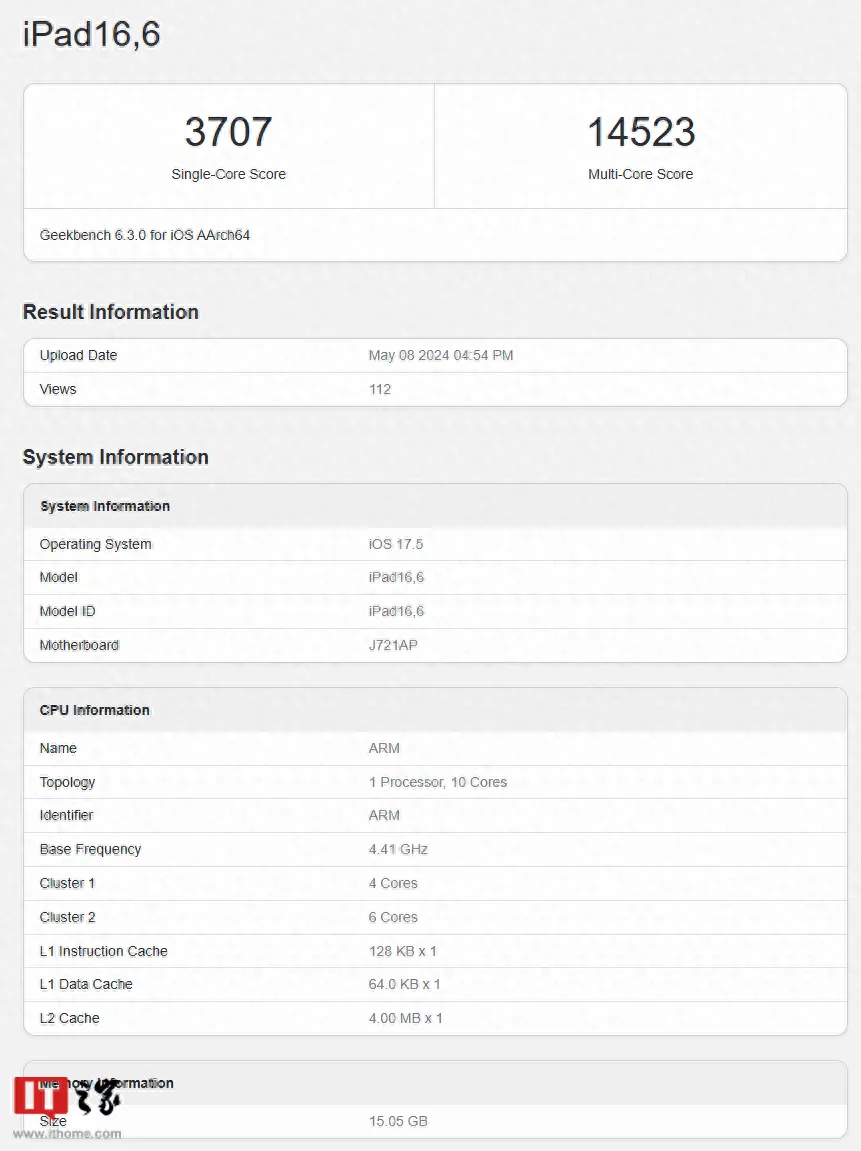Viewport: 861px width, 1151px height.
Task: Select the iPad16,6 page heading
Action: tap(91, 33)
